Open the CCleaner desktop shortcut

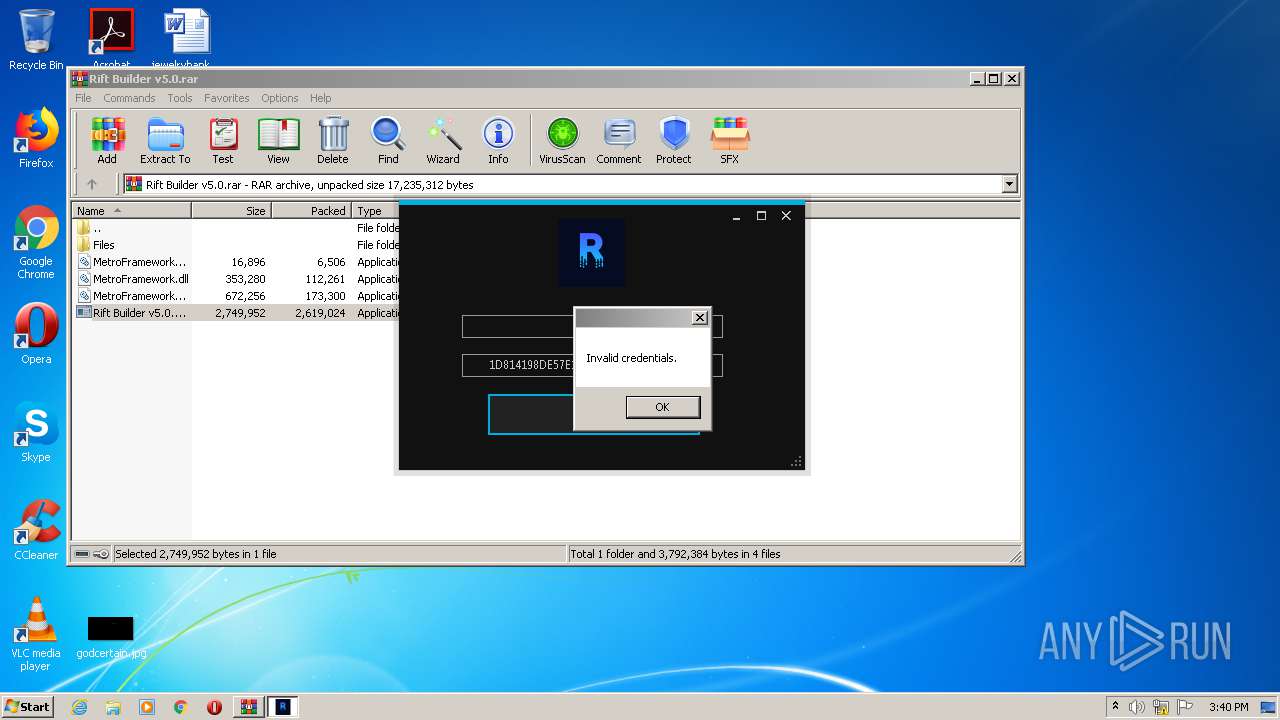(x=36, y=530)
